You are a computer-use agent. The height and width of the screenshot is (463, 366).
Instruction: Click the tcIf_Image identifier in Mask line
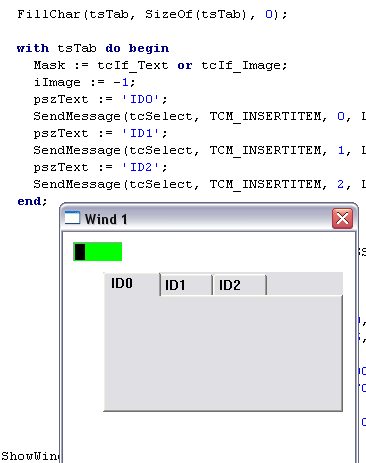244,65
